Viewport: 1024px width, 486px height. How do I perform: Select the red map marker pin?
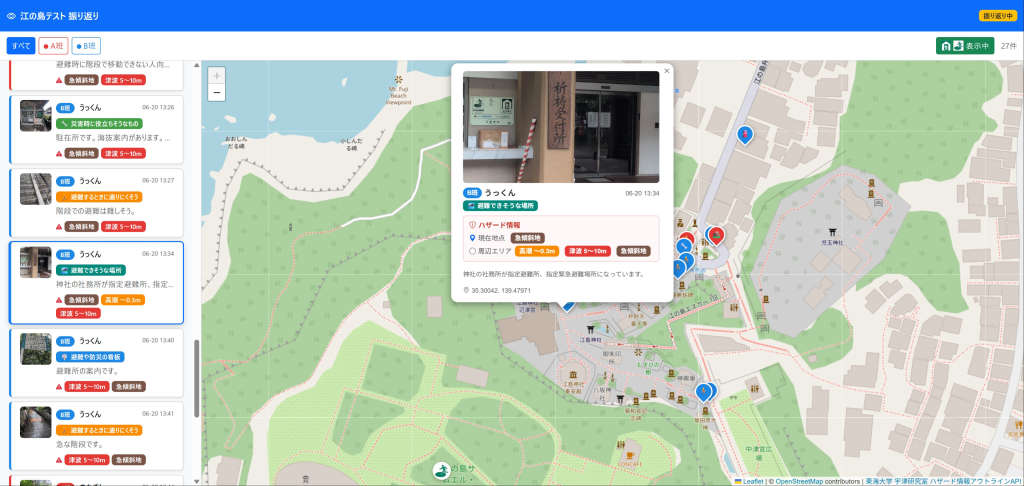(716, 236)
